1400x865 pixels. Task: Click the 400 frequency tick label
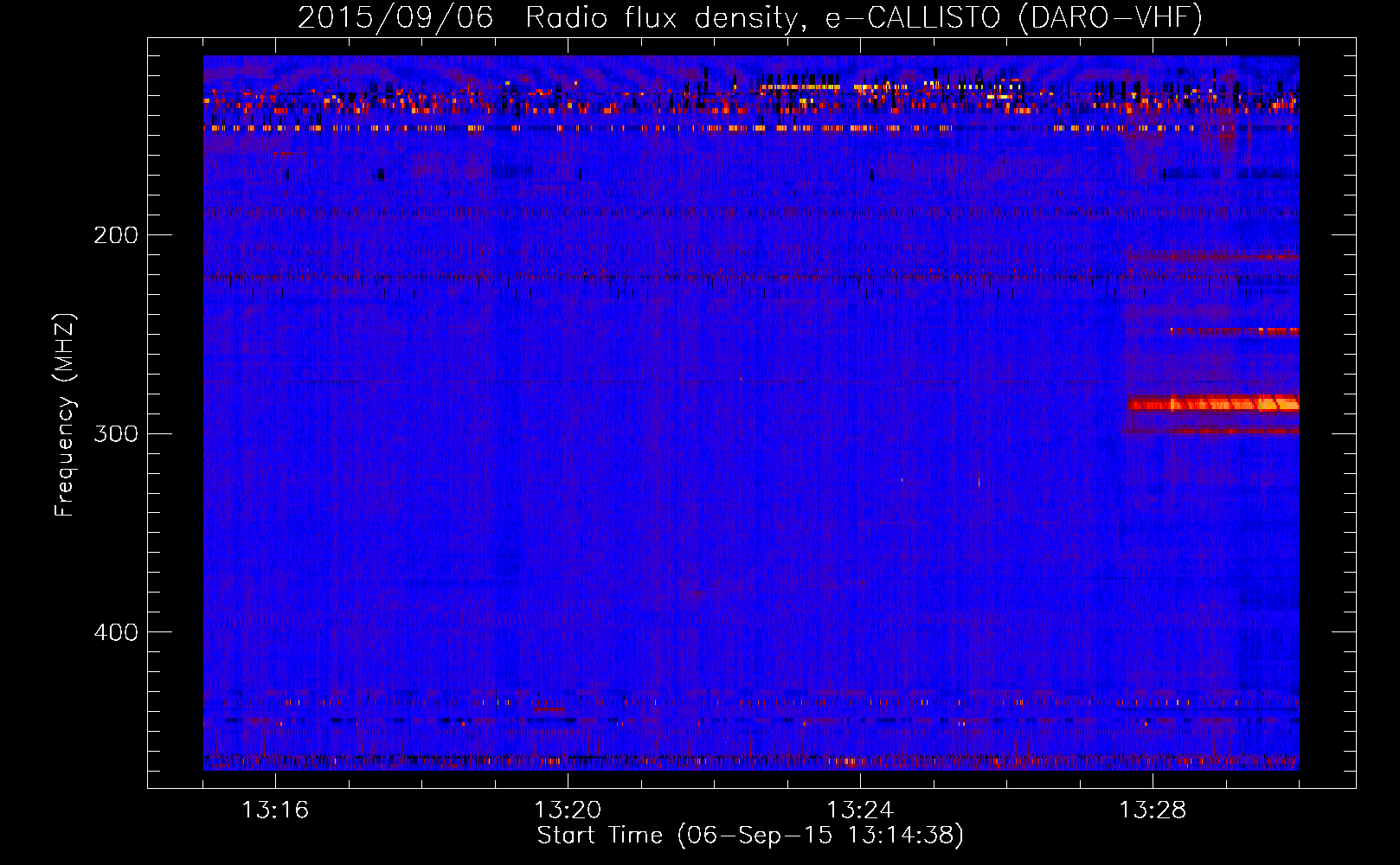click(115, 632)
